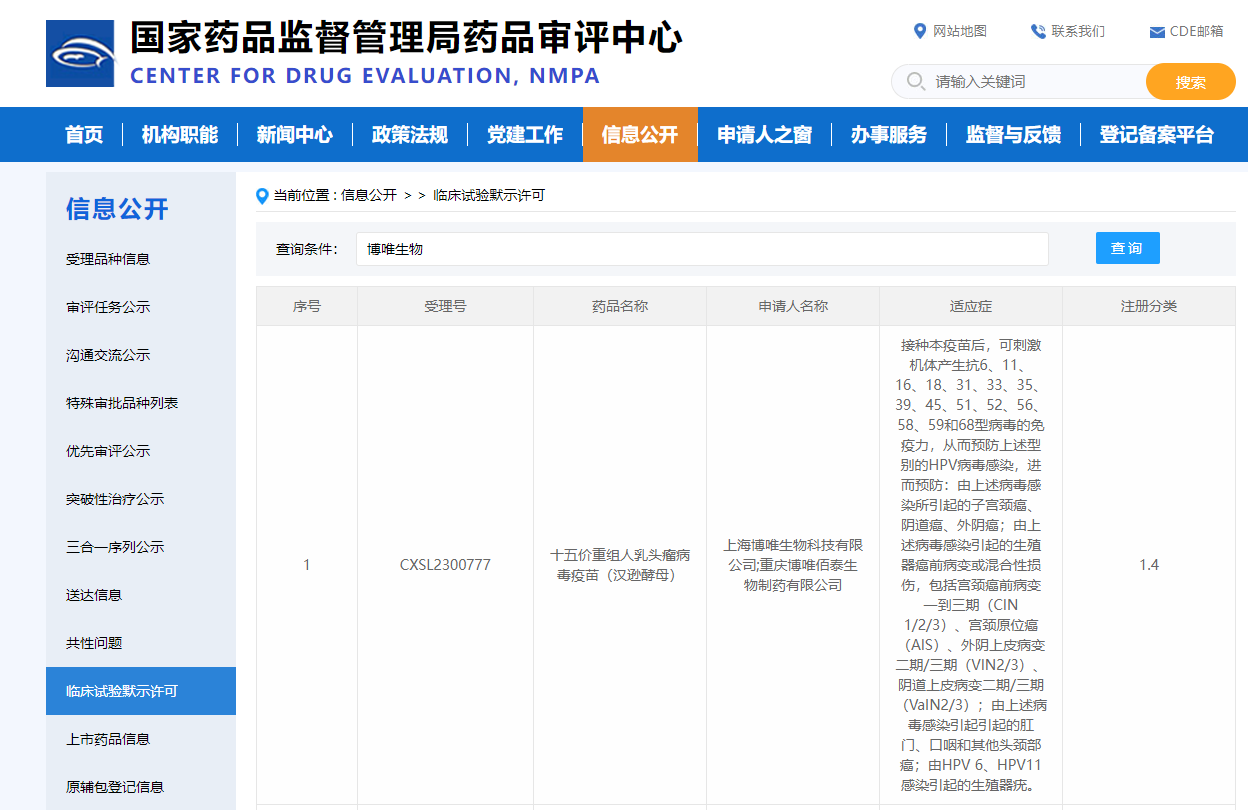Select 优先审评公示 in the sidebar

click(108, 451)
